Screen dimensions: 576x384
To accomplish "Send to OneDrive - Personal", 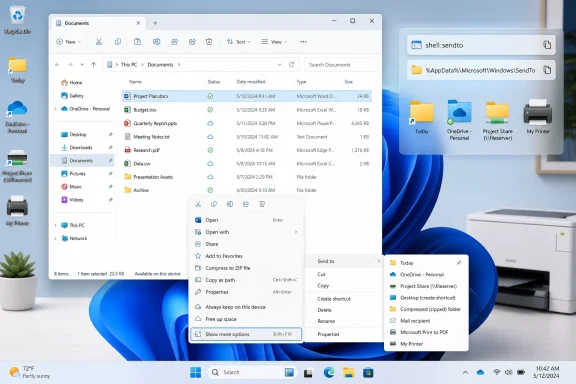I will coord(426,275).
